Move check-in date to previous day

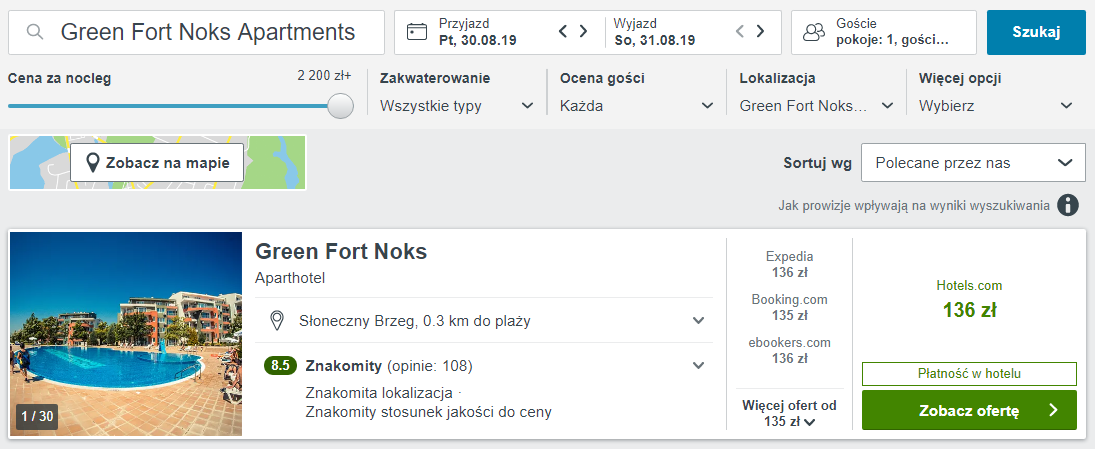click(563, 31)
